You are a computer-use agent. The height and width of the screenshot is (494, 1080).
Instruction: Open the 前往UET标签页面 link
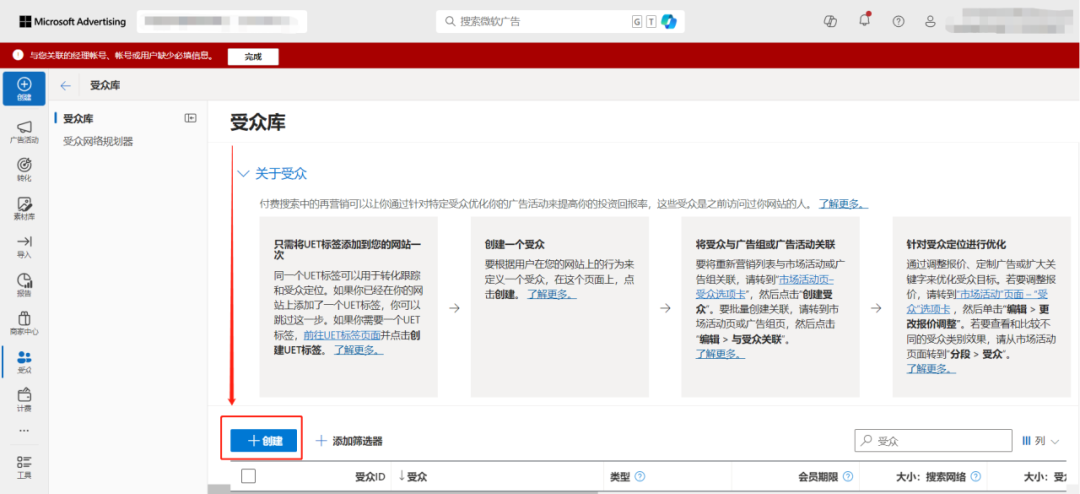pos(342,336)
